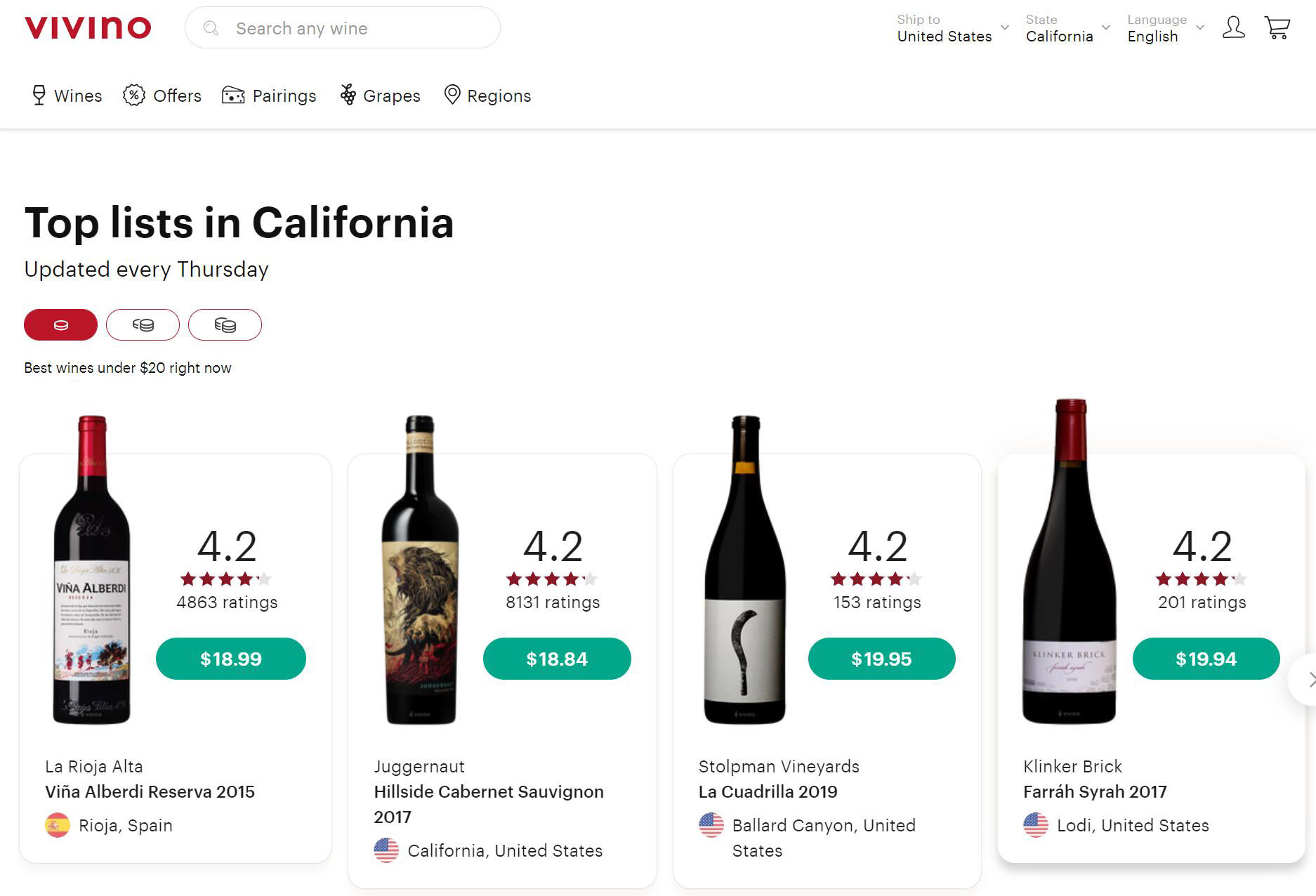Click the Grapes bunch icon
Image resolution: width=1316 pixels, height=896 pixels.
coord(348,95)
